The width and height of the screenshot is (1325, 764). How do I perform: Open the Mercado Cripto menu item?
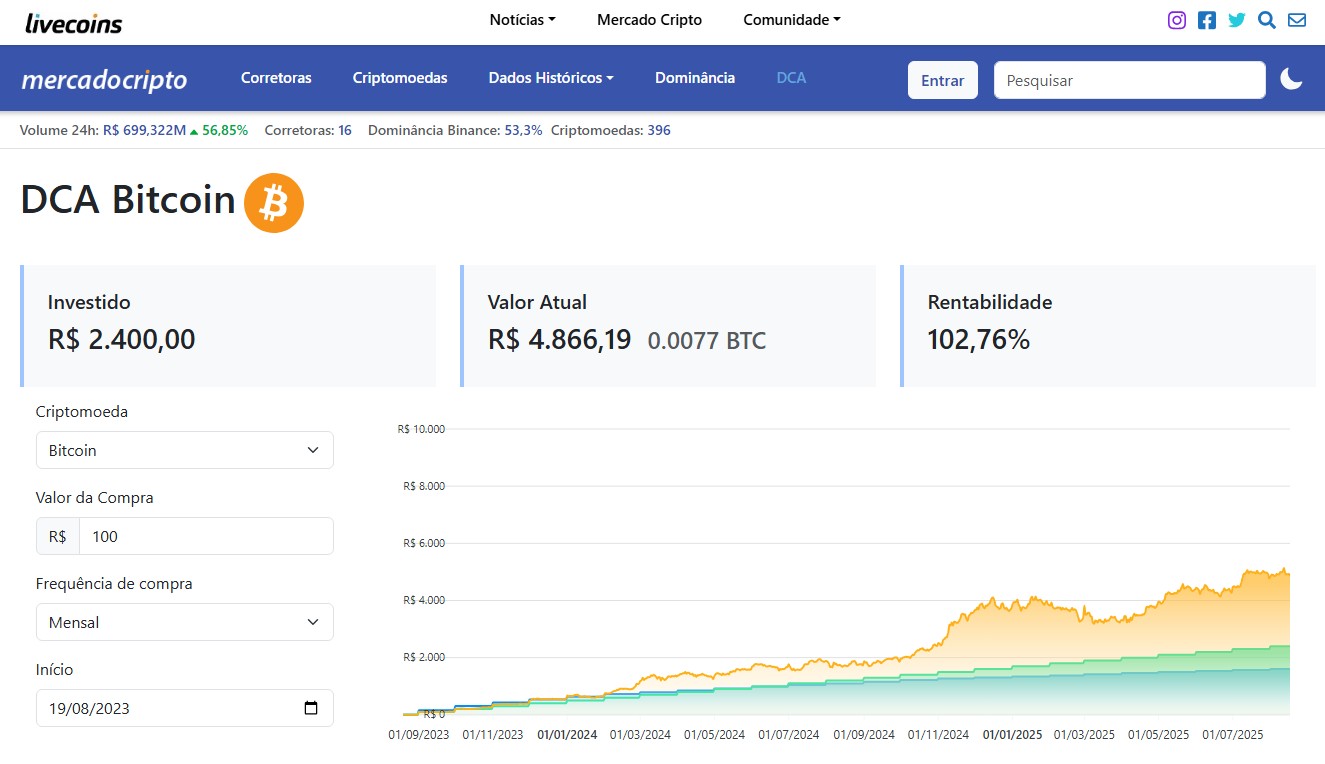pyautogui.click(x=650, y=20)
